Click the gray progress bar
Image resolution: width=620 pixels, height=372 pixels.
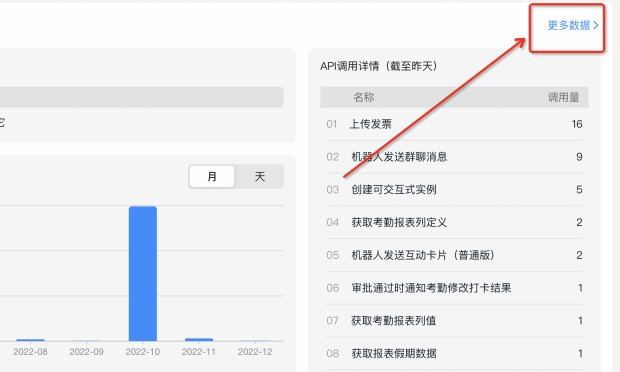point(141,97)
